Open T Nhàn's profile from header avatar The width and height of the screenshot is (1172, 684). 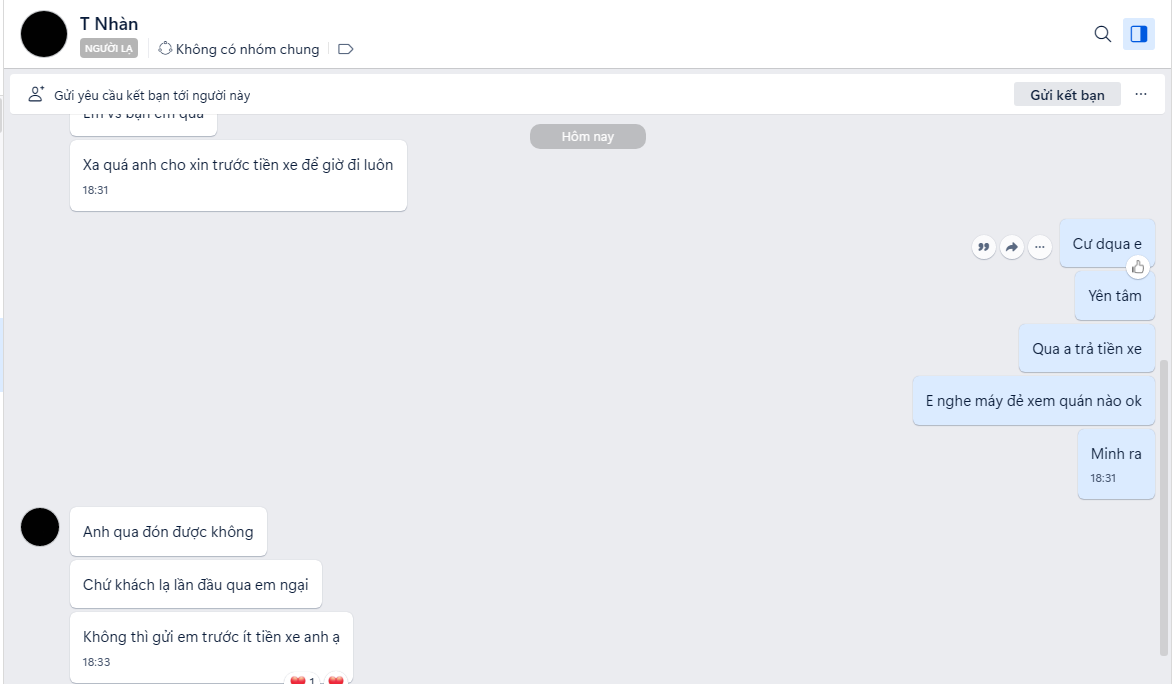tap(44, 34)
